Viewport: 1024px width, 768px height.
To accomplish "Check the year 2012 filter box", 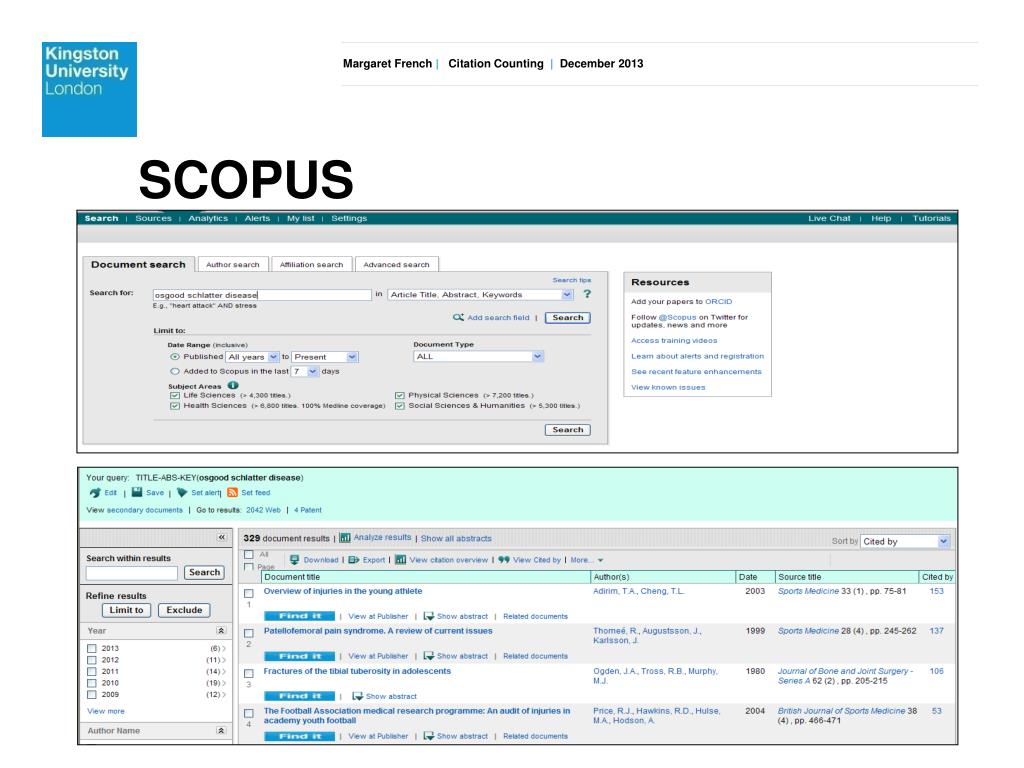I will pyautogui.click(x=92, y=660).
